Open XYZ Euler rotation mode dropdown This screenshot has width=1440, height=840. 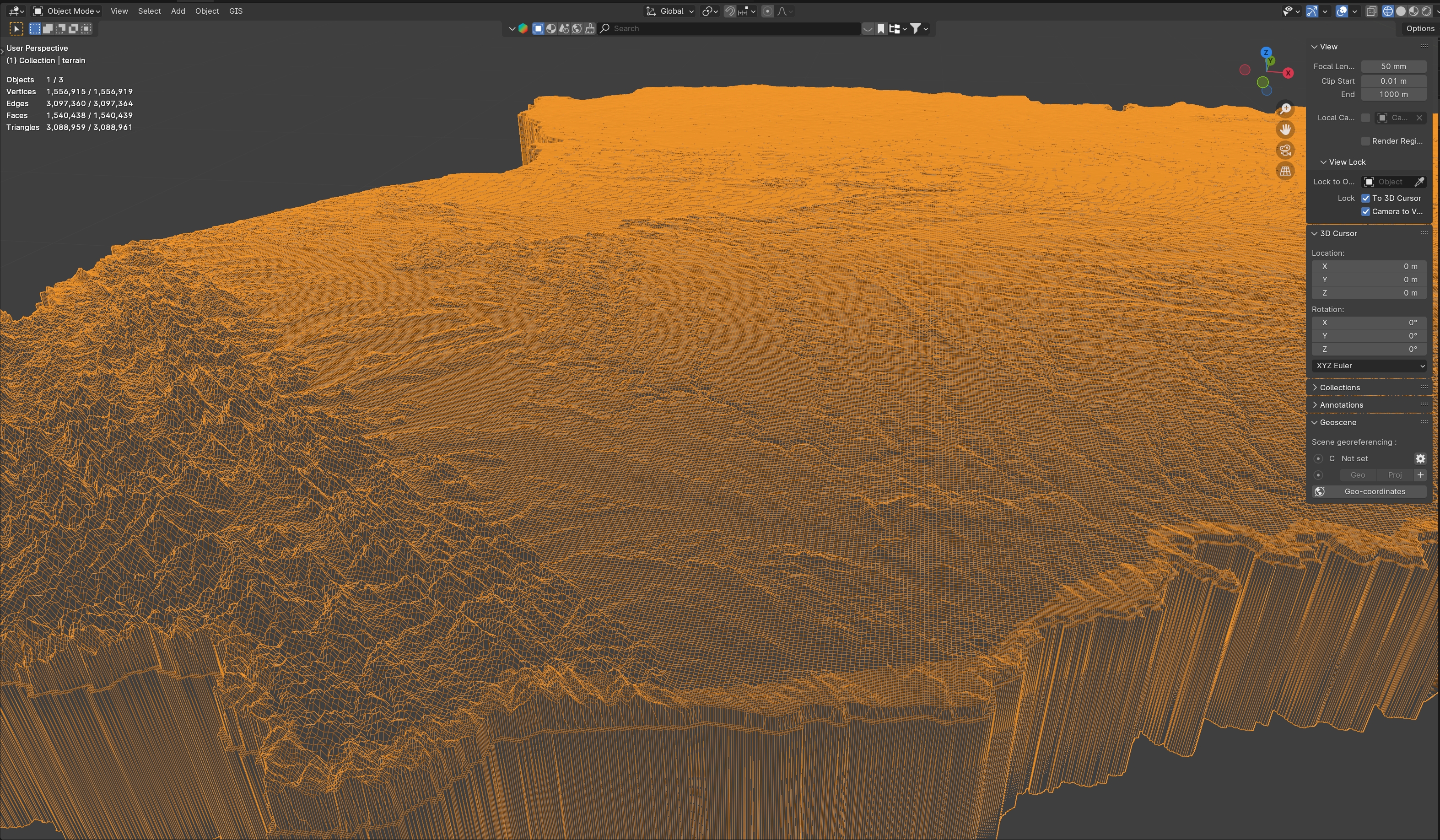coord(1370,366)
